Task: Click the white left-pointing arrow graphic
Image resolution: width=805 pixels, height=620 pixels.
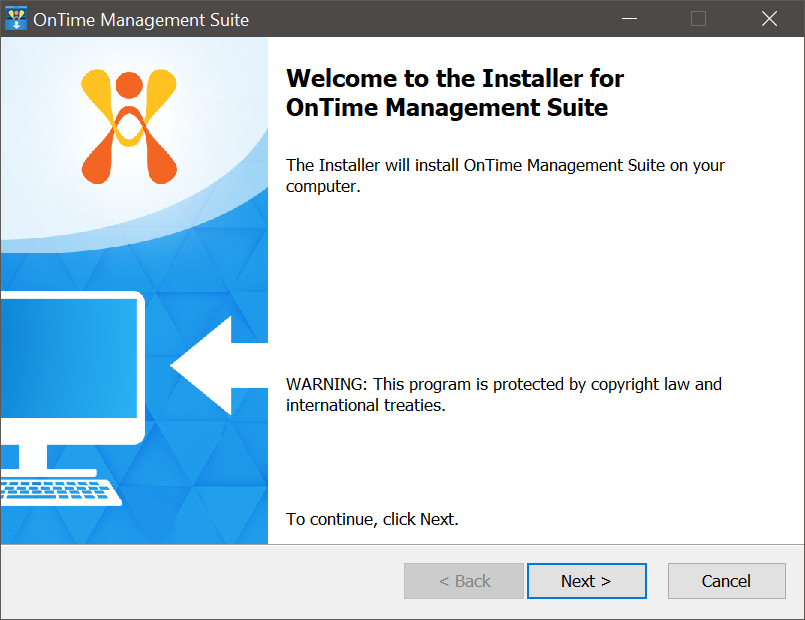Action: coord(219,365)
